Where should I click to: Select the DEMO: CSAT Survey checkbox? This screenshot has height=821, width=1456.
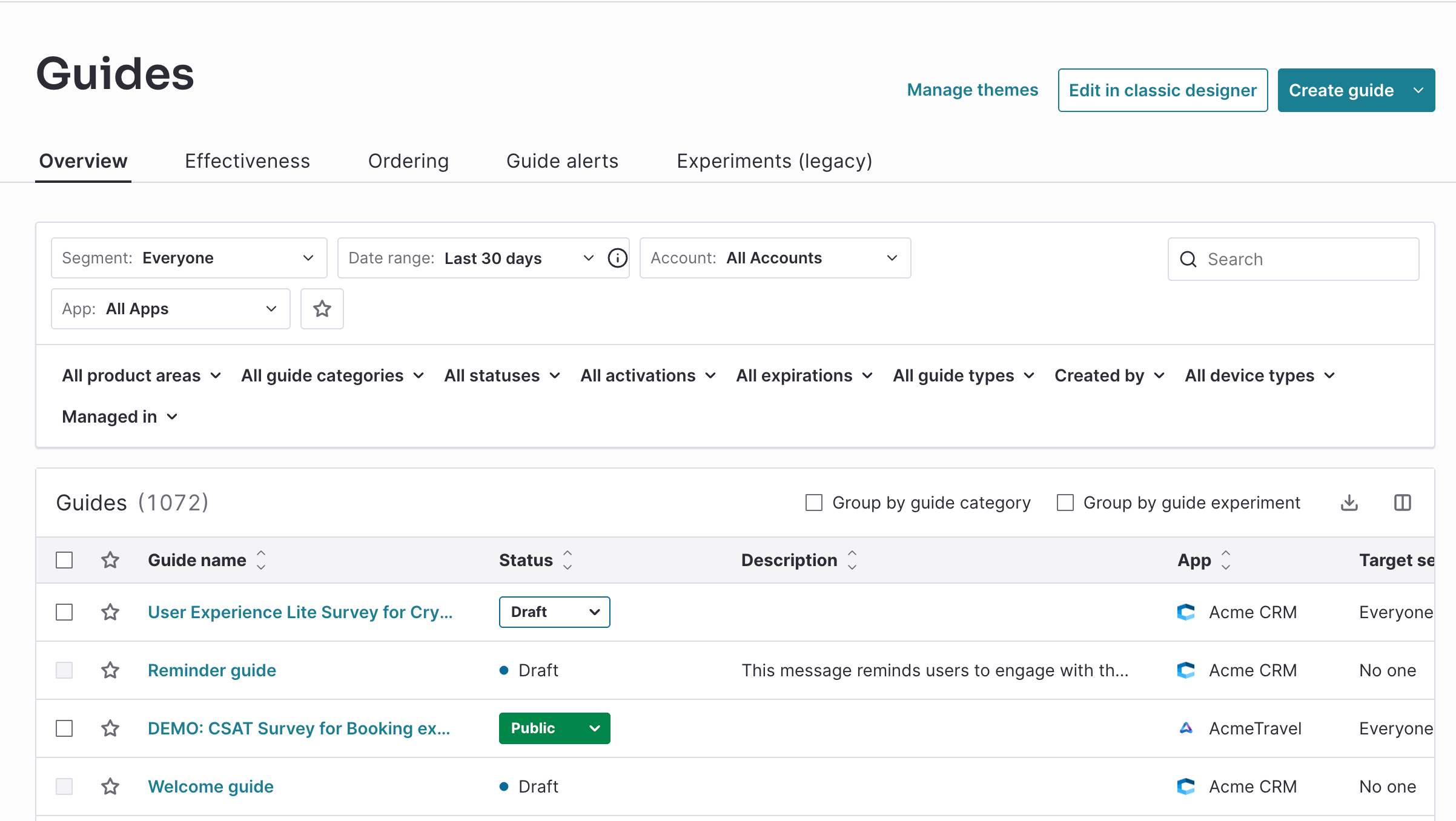[64, 728]
